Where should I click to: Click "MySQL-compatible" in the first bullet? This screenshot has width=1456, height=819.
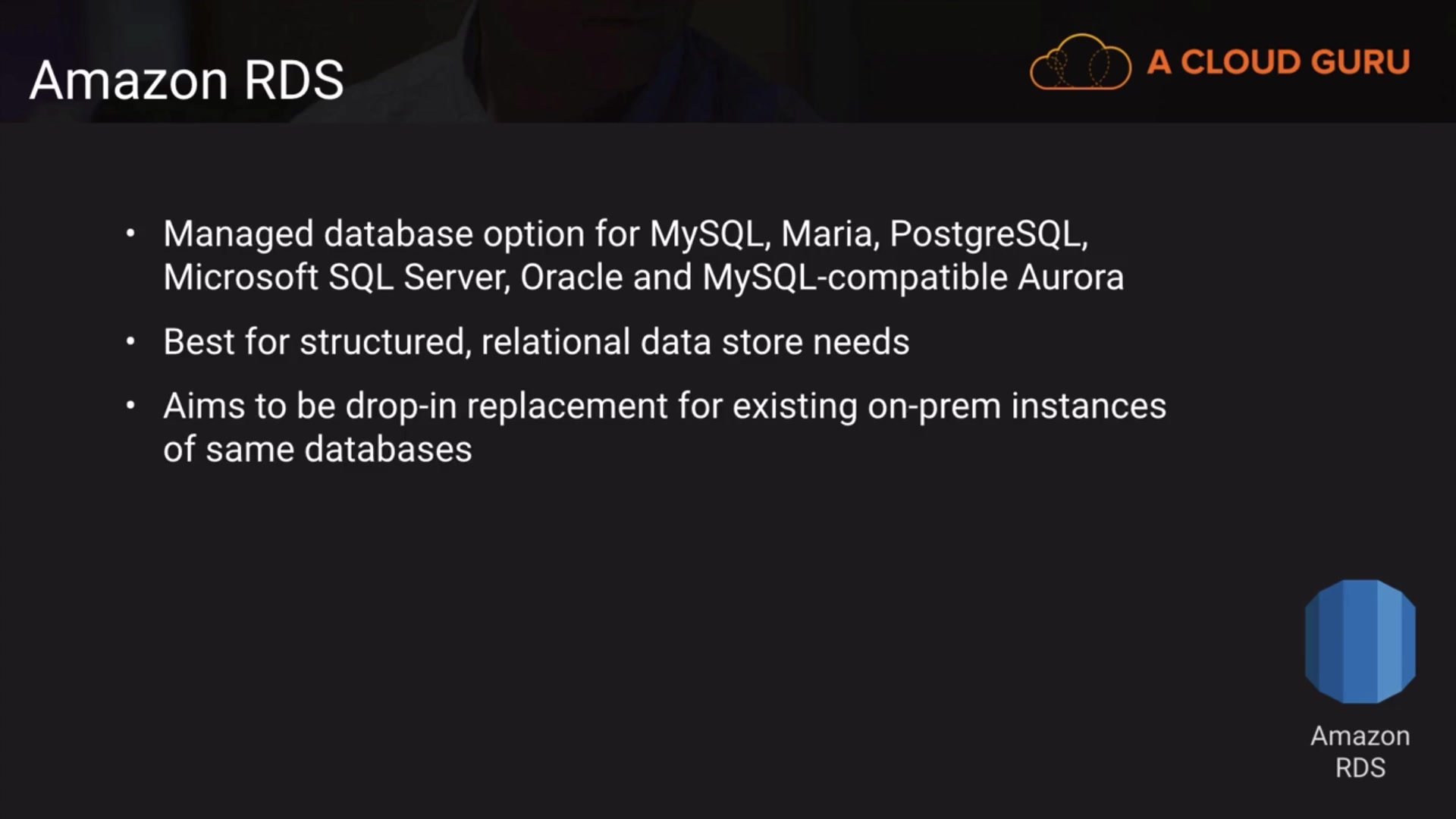point(855,278)
